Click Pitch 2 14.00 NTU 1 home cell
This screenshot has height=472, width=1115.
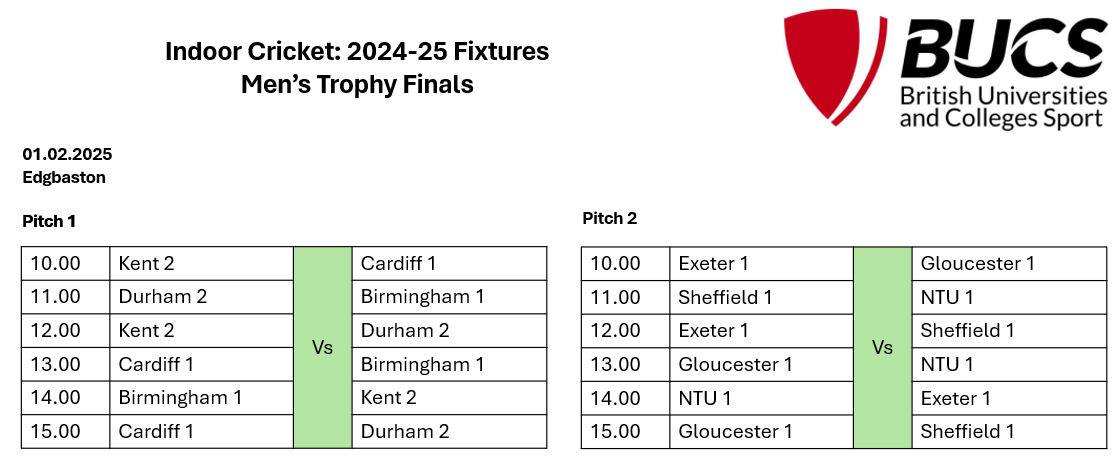tap(762, 397)
